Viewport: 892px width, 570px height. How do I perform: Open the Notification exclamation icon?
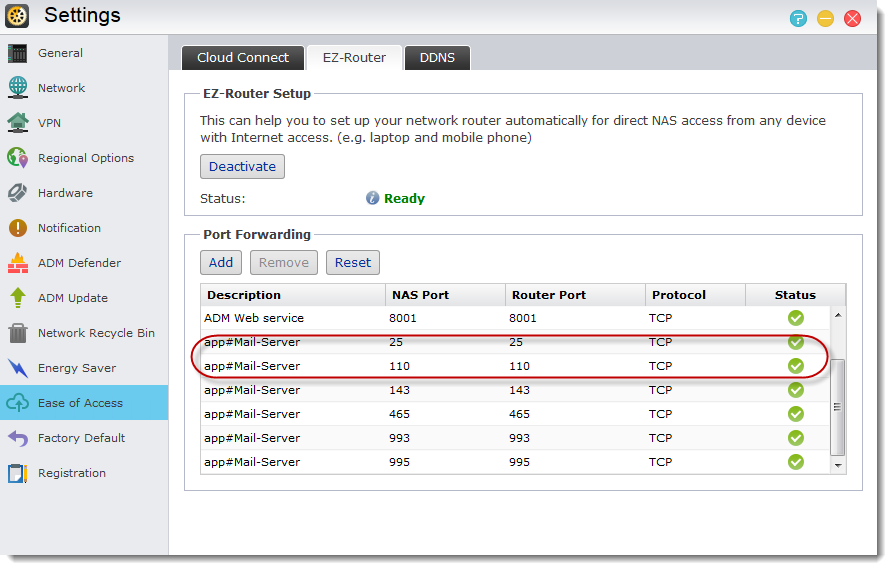(18, 228)
